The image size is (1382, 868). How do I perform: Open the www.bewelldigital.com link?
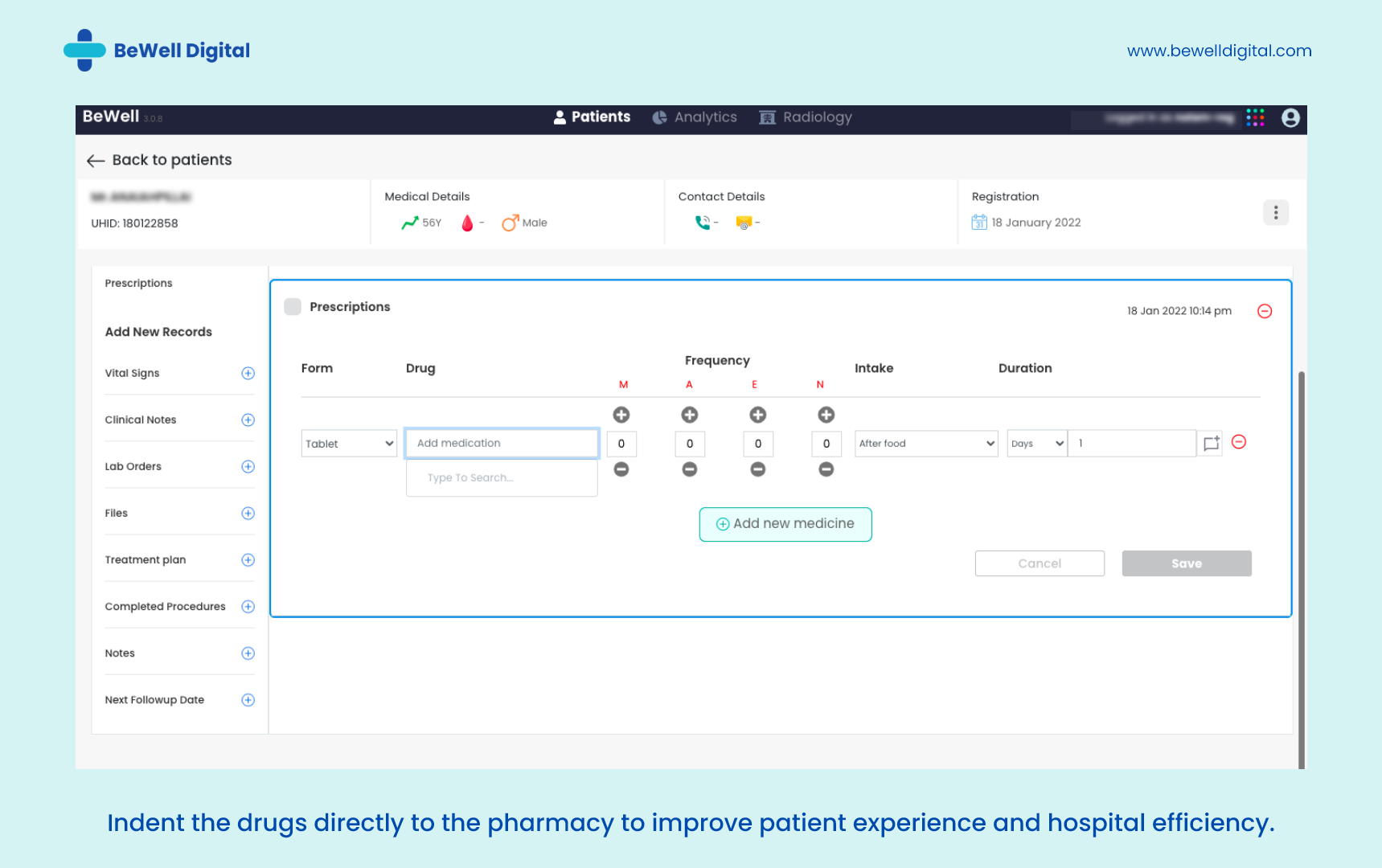tap(1219, 50)
